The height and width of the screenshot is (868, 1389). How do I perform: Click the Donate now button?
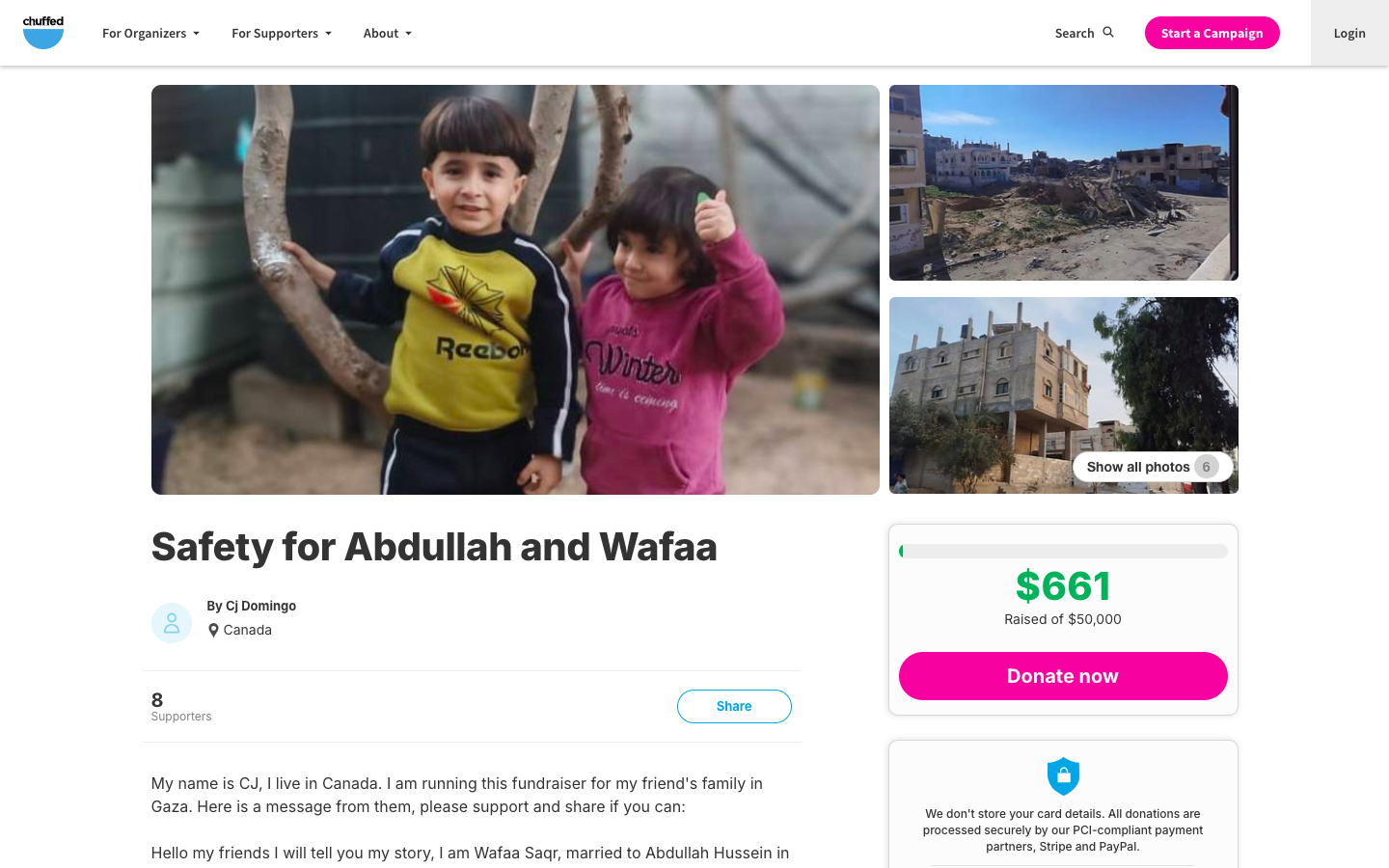pyautogui.click(x=1063, y=676)
